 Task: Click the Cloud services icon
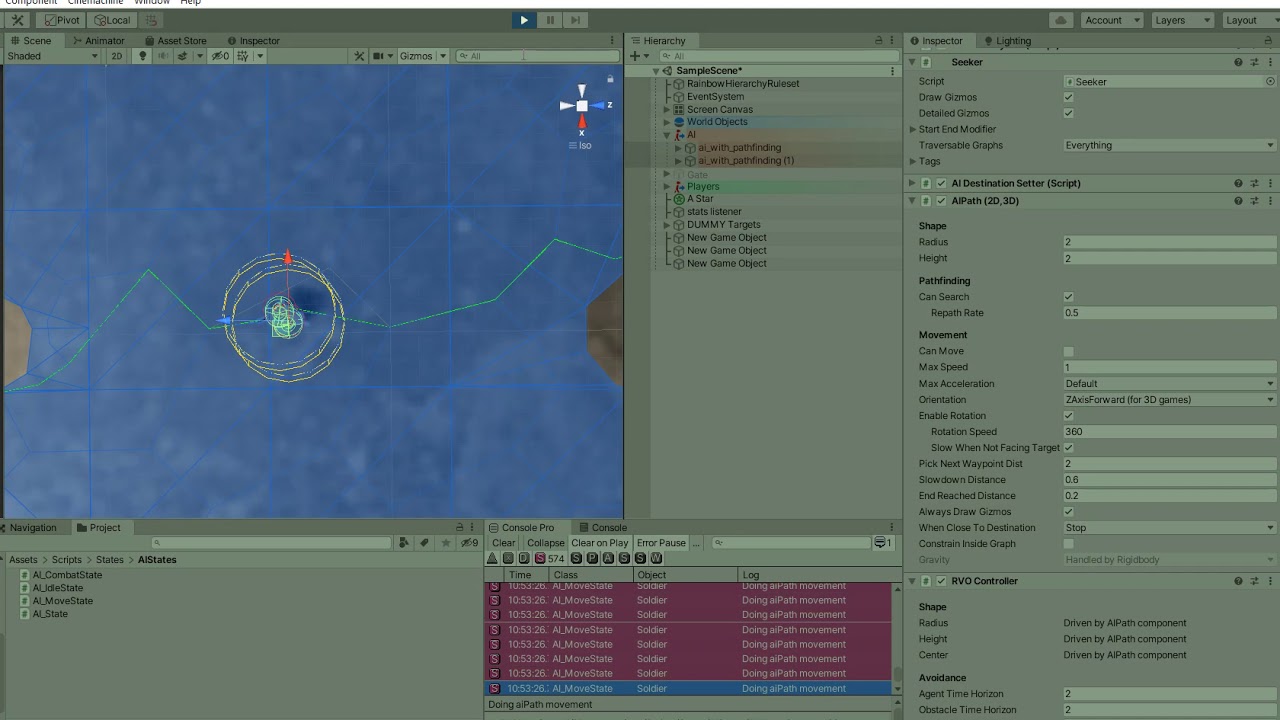[1062, 20]
